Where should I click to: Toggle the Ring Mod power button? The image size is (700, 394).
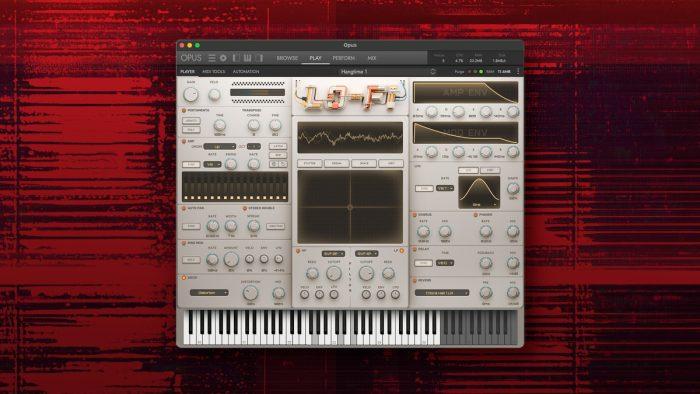click(x=183, y=243)
